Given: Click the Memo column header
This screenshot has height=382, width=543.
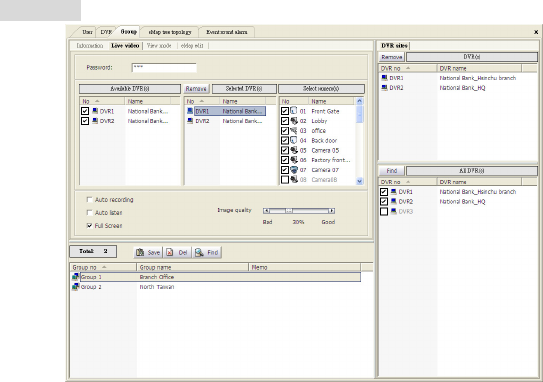Looking at the screenshot, I should coord(305,267).
